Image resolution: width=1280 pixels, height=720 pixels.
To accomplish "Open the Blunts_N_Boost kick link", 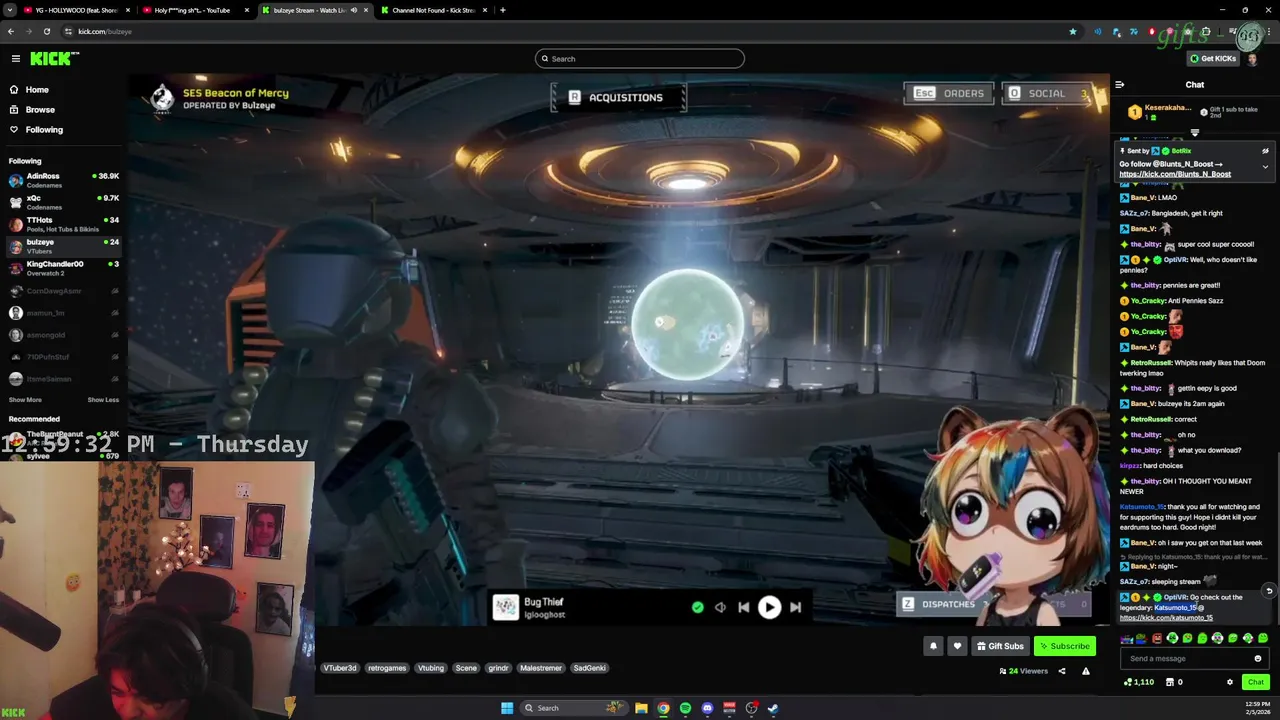I will [x=1175, y=174].
